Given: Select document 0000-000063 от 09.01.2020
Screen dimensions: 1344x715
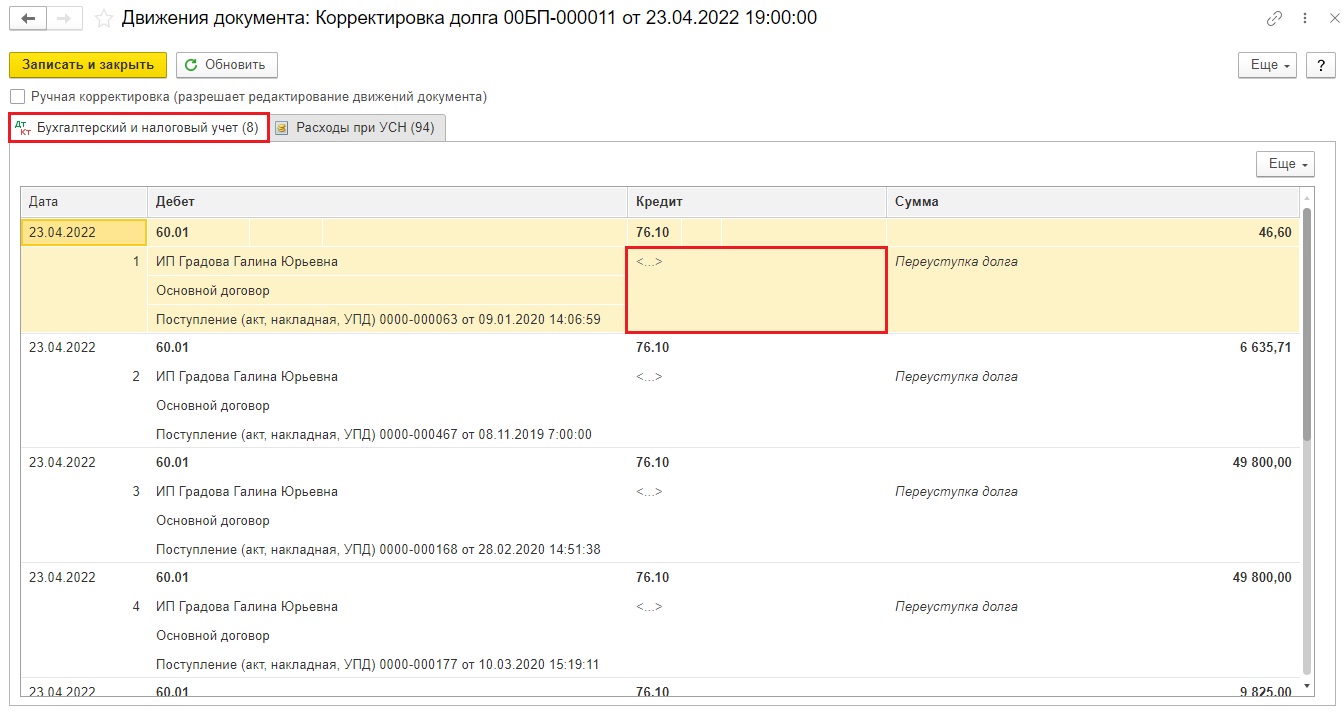Looking at the screenshot, I should [379, 320].
